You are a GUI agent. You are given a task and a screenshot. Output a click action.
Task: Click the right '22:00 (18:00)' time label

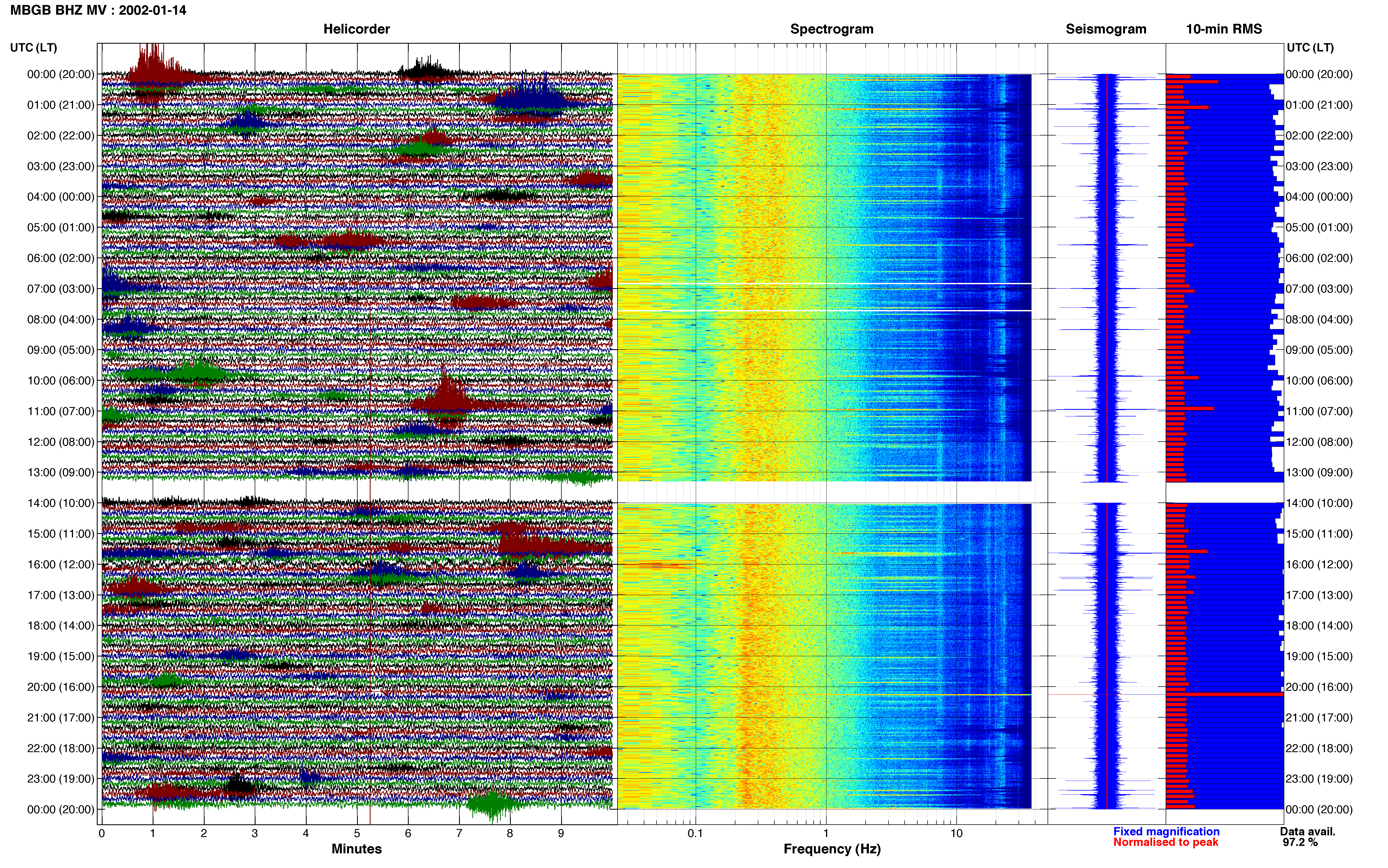pos(1319,749)
